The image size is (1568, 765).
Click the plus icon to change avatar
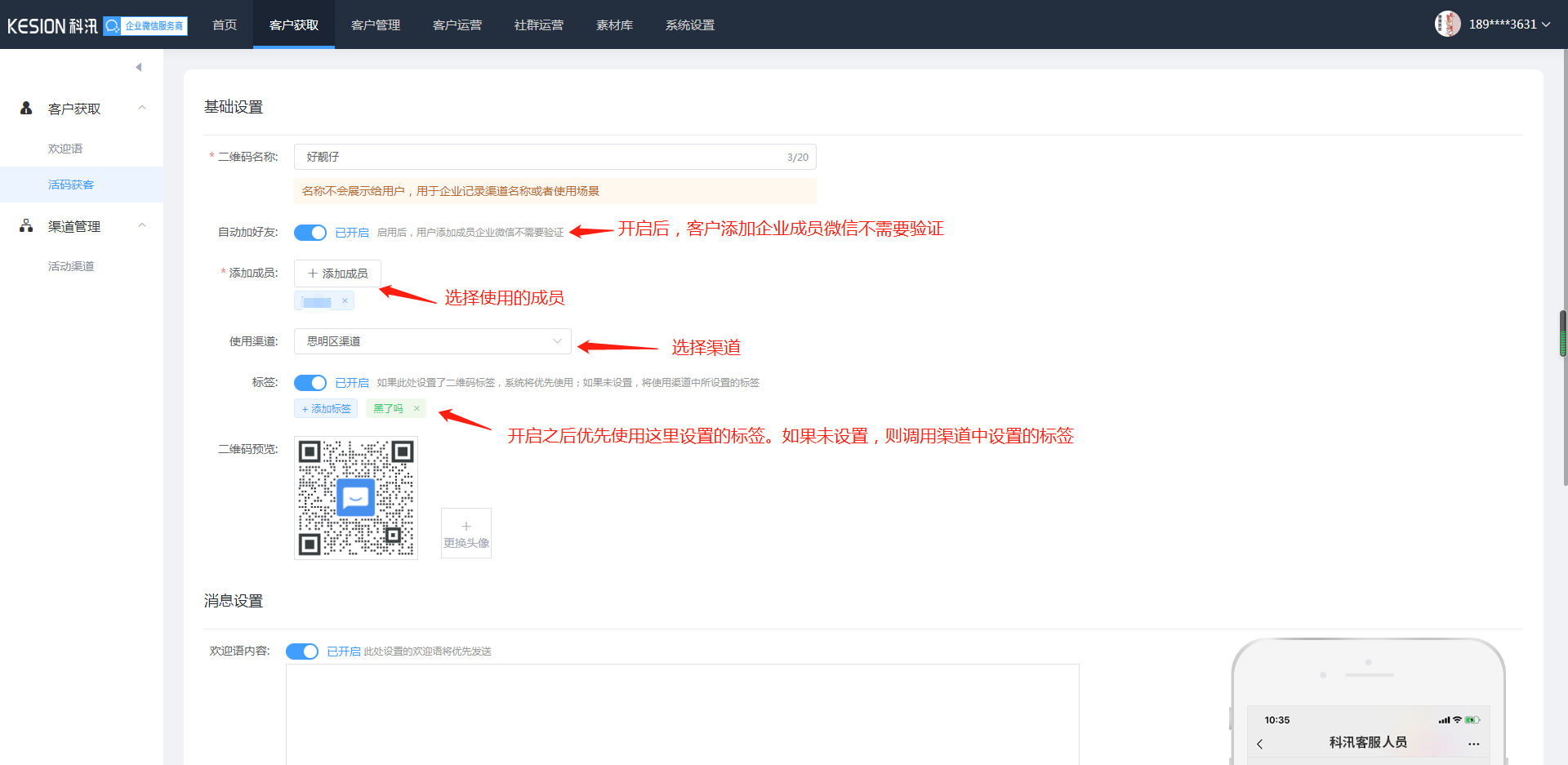pyautogui.click(x=466, y=527)
